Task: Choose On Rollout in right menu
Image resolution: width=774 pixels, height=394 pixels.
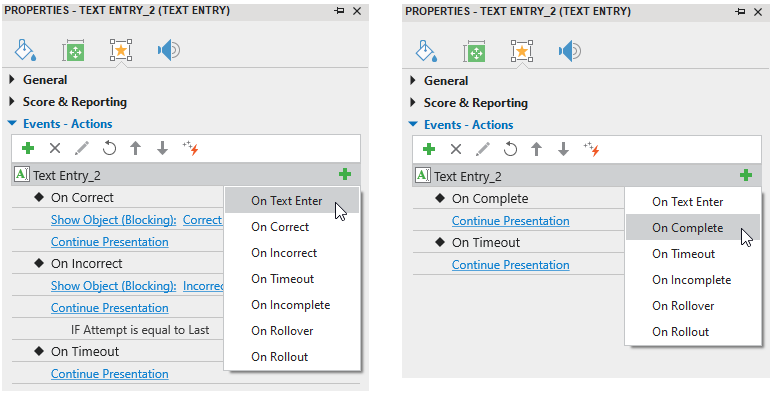Action: pyautogui.click(x=693, y=332)
